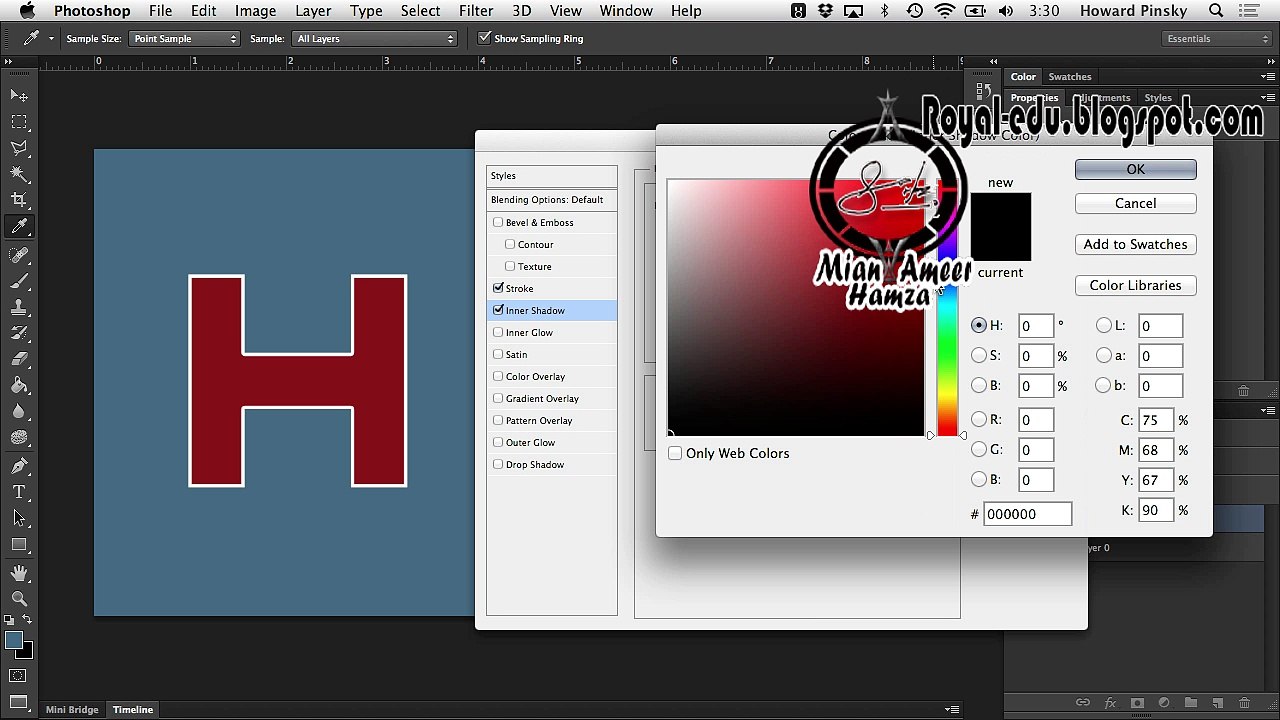Open the Image menu

pos(255,11)
